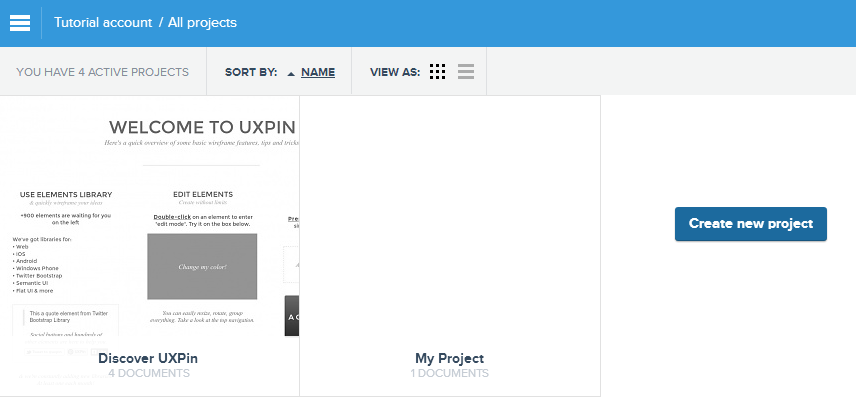856x418 pixels.
Task: Click the USE ELEMENTS LIBRARY heading
Action: coord(66,194)
